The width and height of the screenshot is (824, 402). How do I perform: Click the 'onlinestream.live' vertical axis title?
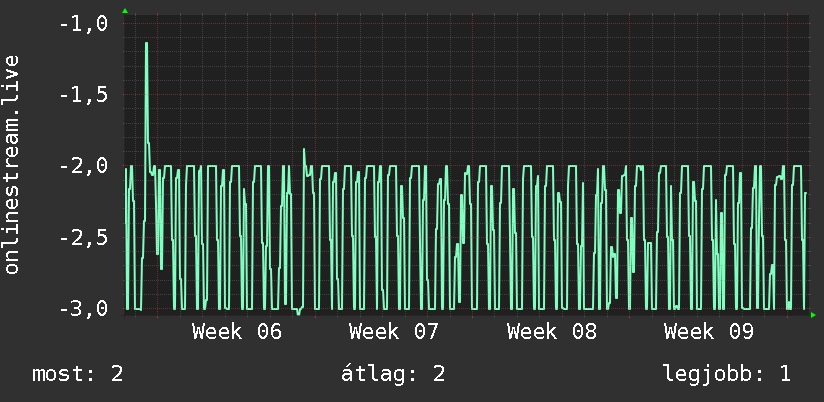11,164
